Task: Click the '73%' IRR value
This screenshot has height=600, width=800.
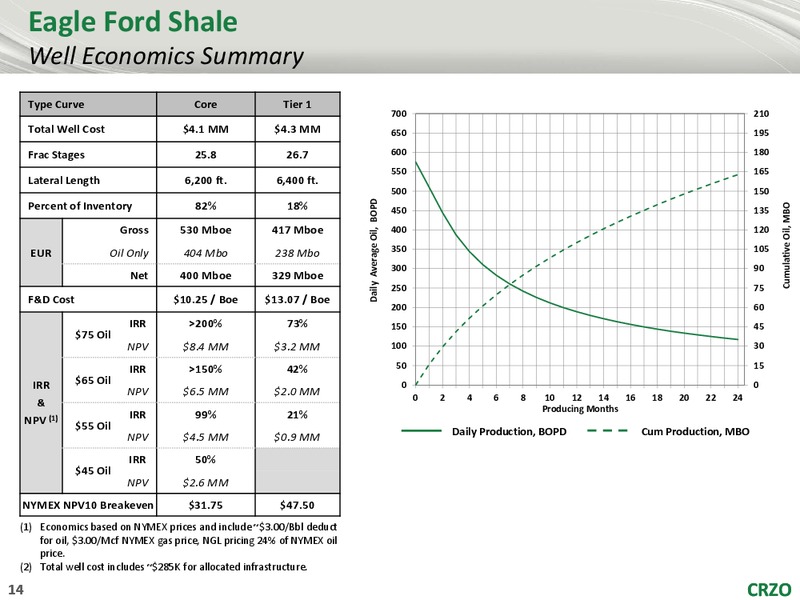Action: pyautogui.click(x=297, y=323)
